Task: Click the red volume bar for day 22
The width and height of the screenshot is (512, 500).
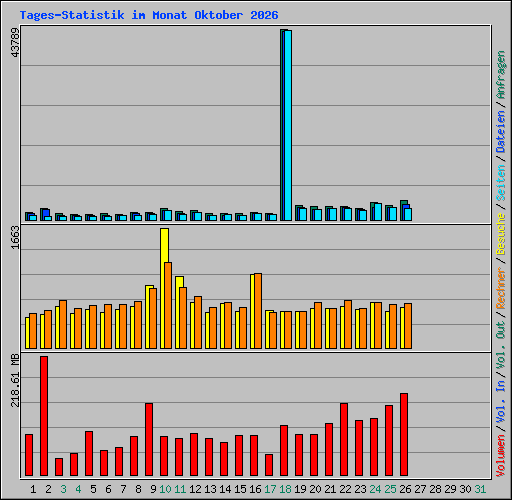Action: tap(344, 439)
